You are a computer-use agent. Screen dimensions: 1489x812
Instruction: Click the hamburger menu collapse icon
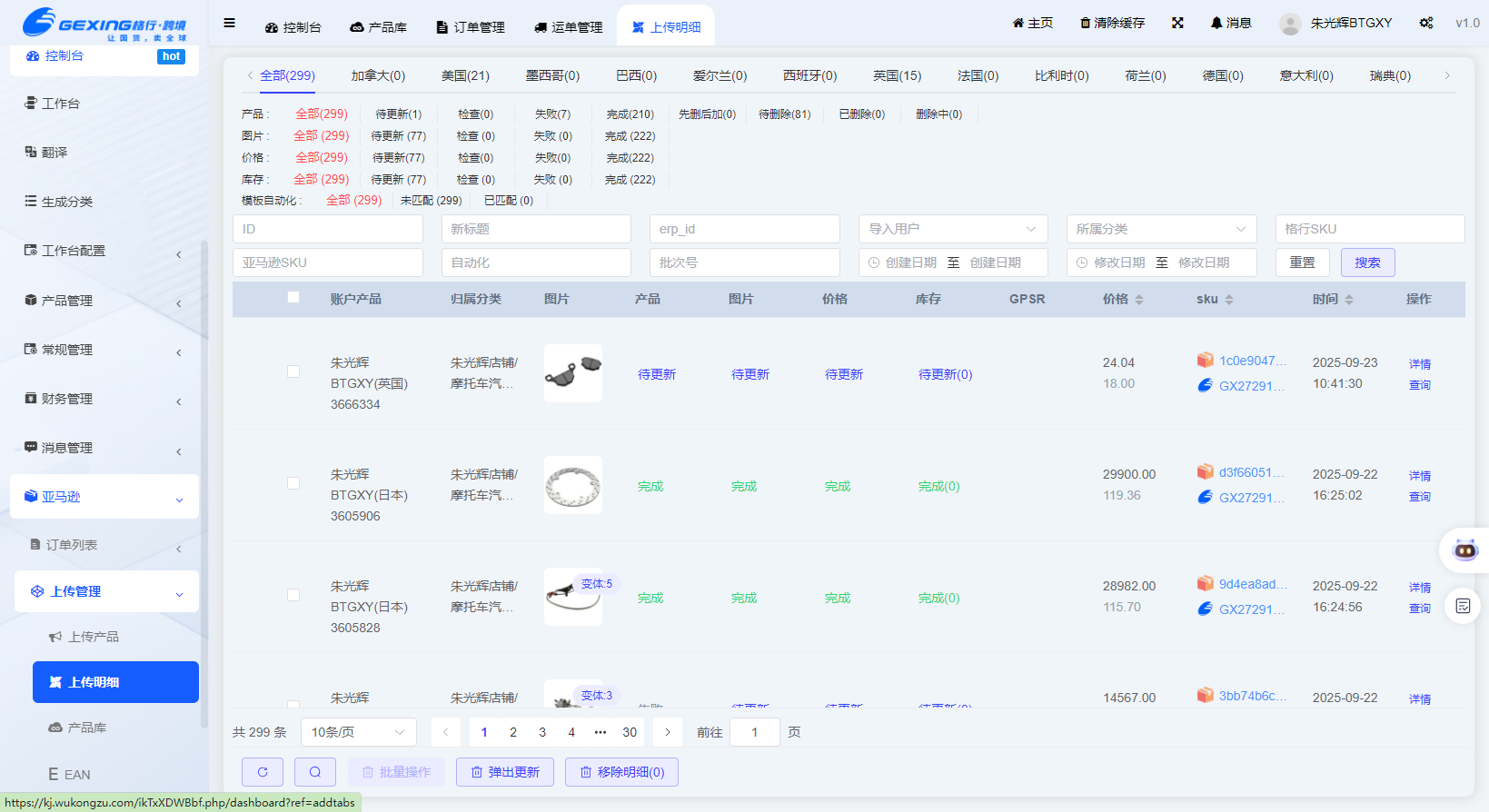[x=229, y=24]
